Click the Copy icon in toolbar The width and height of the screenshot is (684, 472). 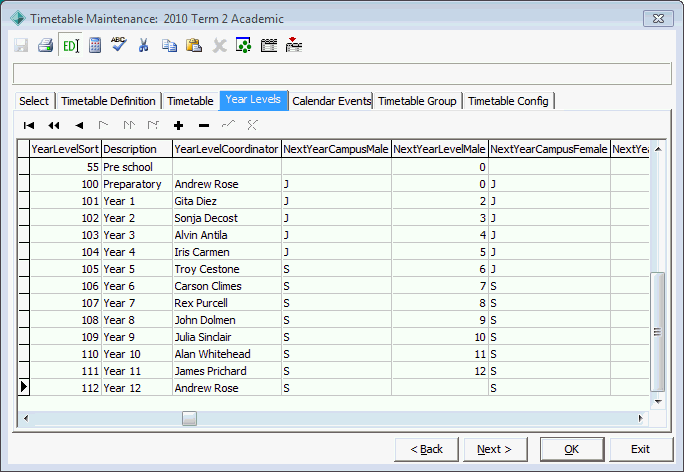pyautogui.click(x=169, y=45)
